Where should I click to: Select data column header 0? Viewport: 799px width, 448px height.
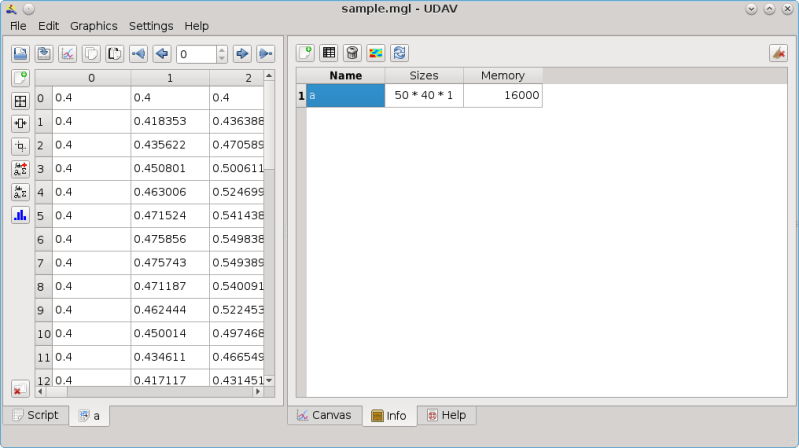click(x=91, y=78)
